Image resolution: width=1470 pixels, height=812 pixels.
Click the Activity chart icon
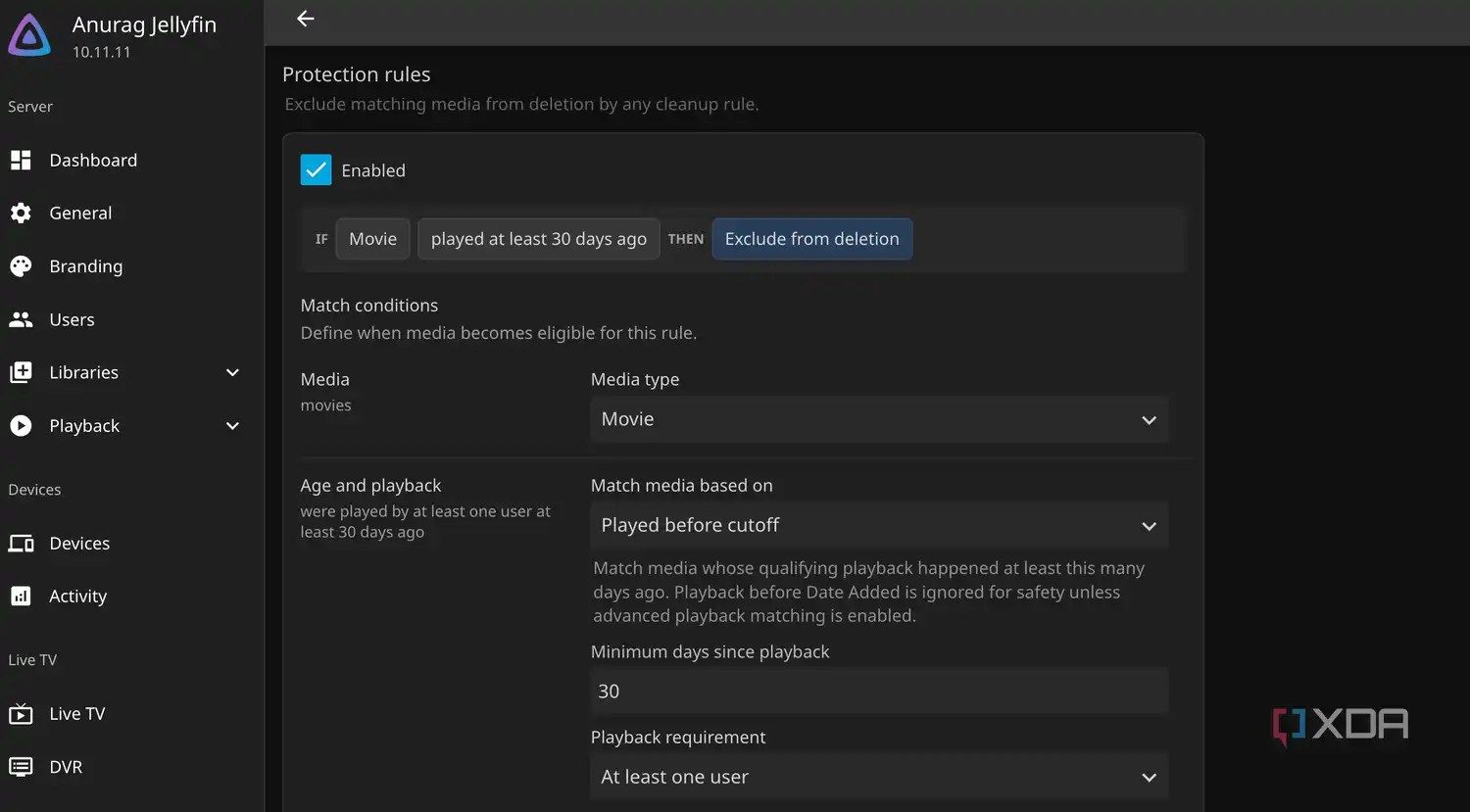click(21, 596)
